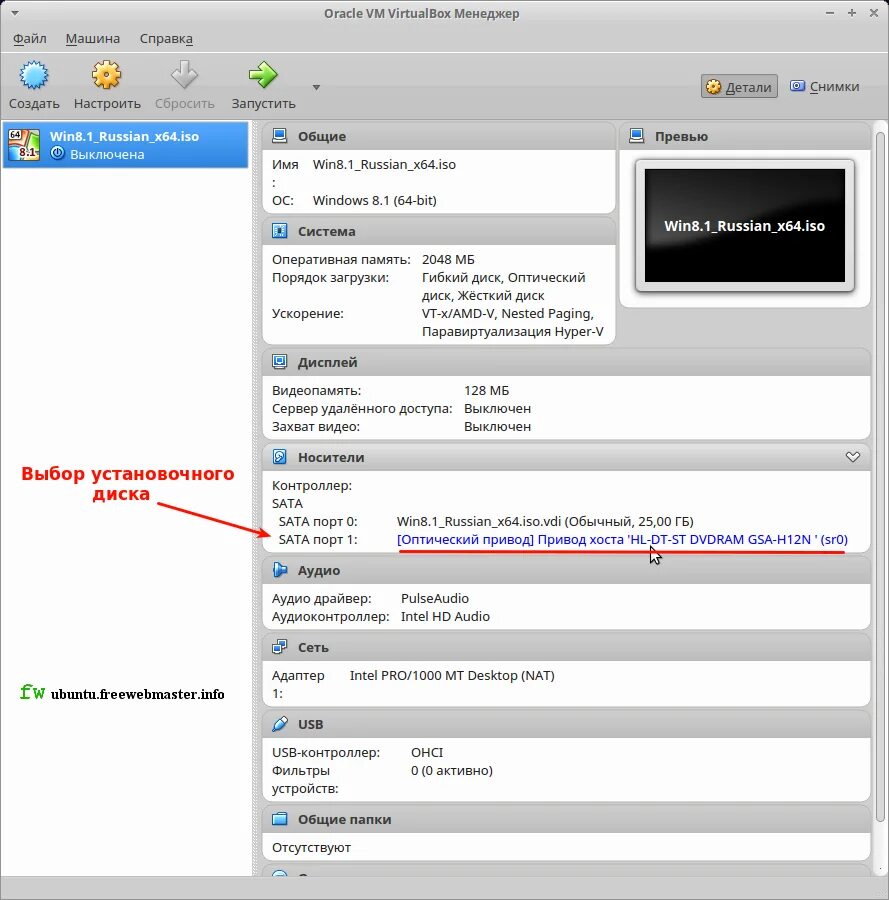This screenshot has width=889, height=900.
Task: Click the Общие section monitor icon
Action: point(279,136)
